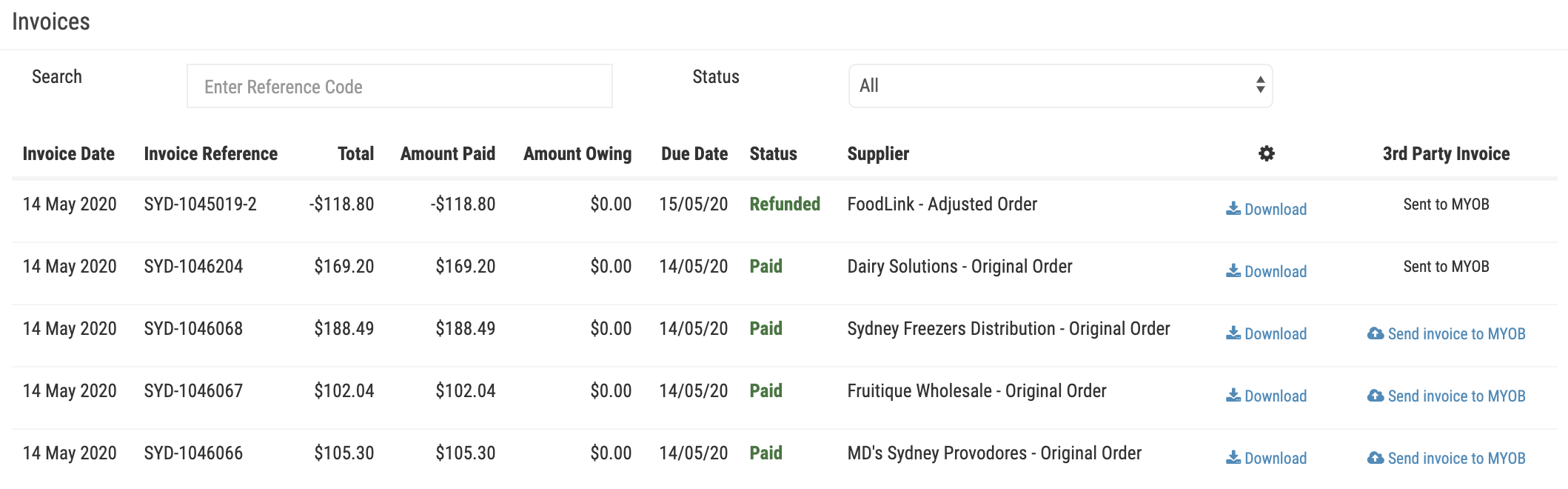Click the Supplier column header
This screenshot has width=1568, height=489.
pos(878,153)
